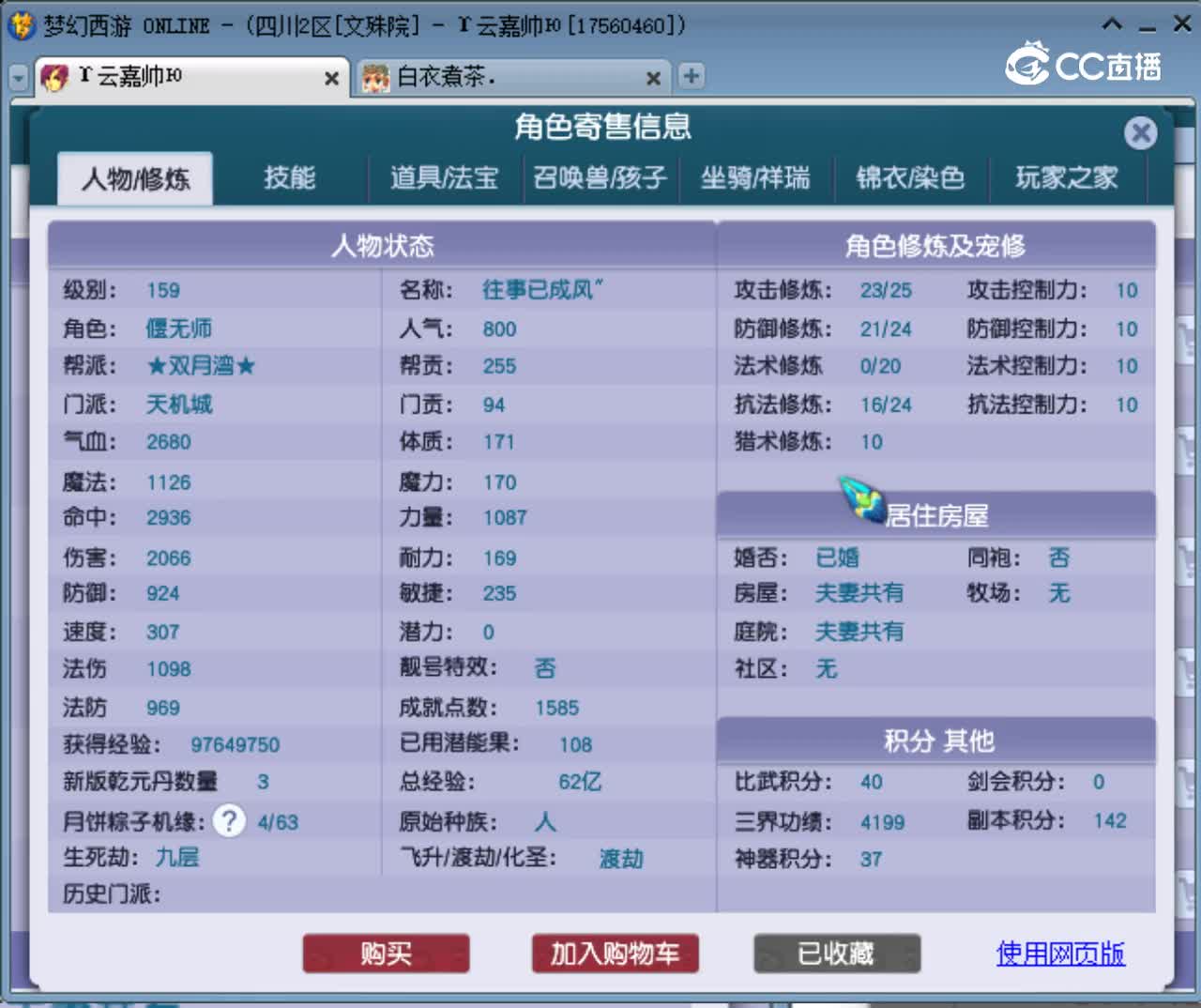Click the 攻击修炼 value 23/25
Screen dimensions: 1201x1008
click(886, 290)
